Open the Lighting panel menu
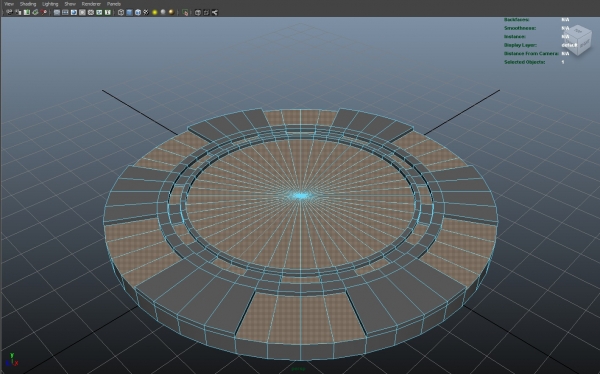This screenshot has width=600, height=374. (x=50, y=4)
